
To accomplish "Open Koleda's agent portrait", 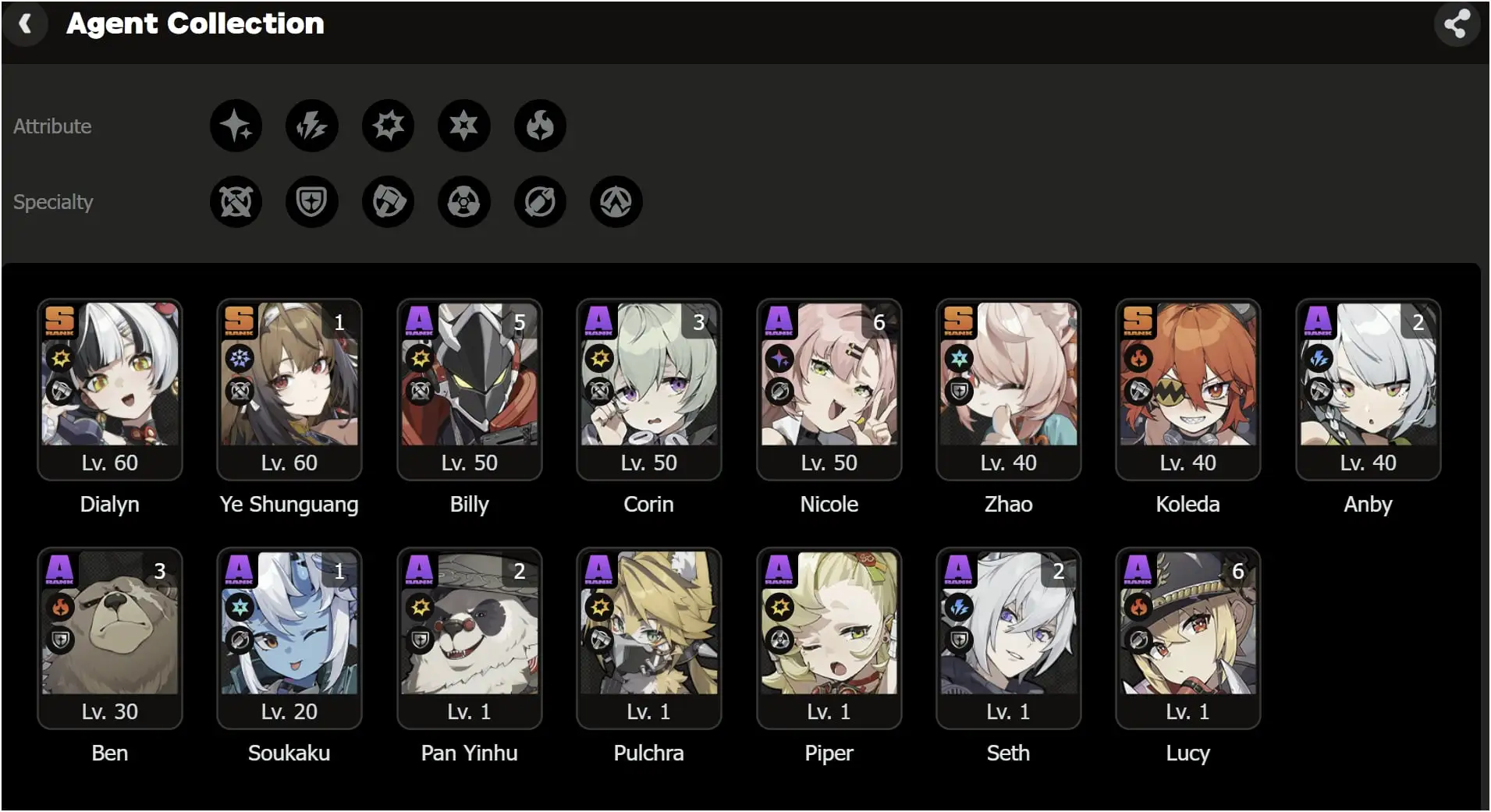I will pyautogui.click(x=1188, y=374).
